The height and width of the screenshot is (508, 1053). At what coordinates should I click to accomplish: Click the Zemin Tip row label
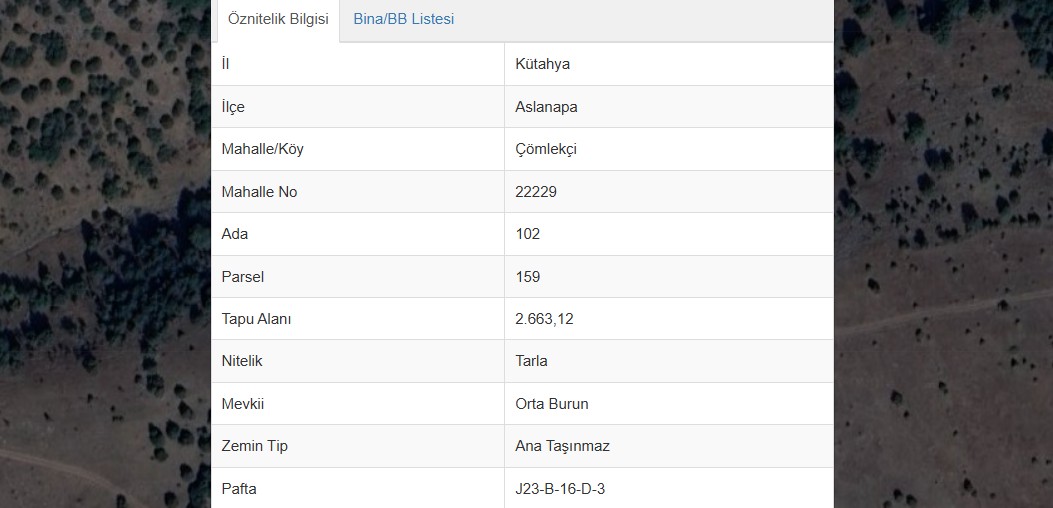255,446
